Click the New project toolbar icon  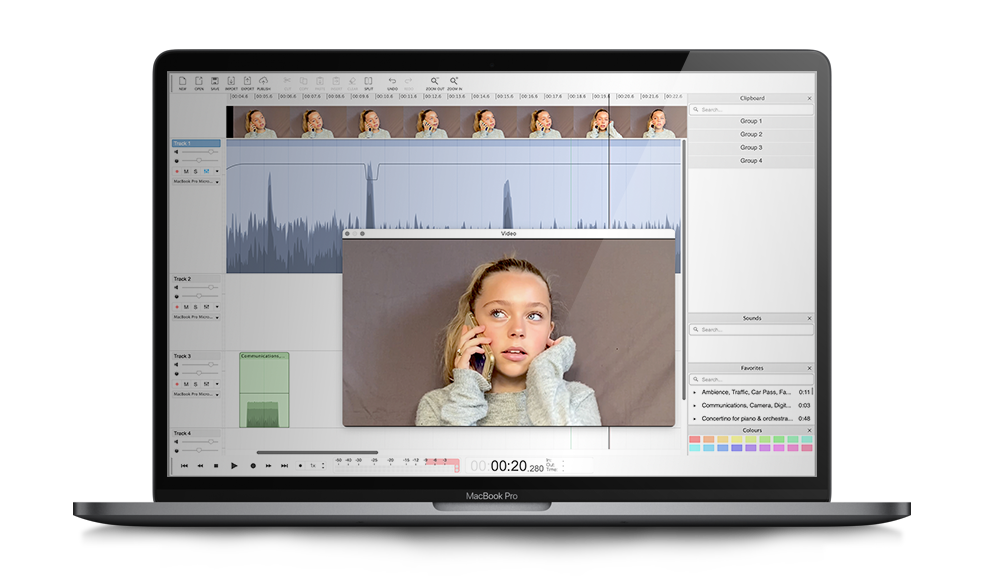[183, 82]
